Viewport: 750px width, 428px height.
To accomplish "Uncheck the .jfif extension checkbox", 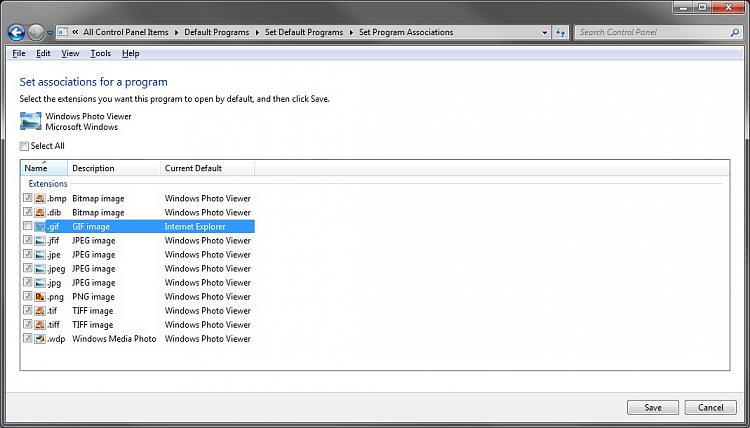I will tap(28, 240).
